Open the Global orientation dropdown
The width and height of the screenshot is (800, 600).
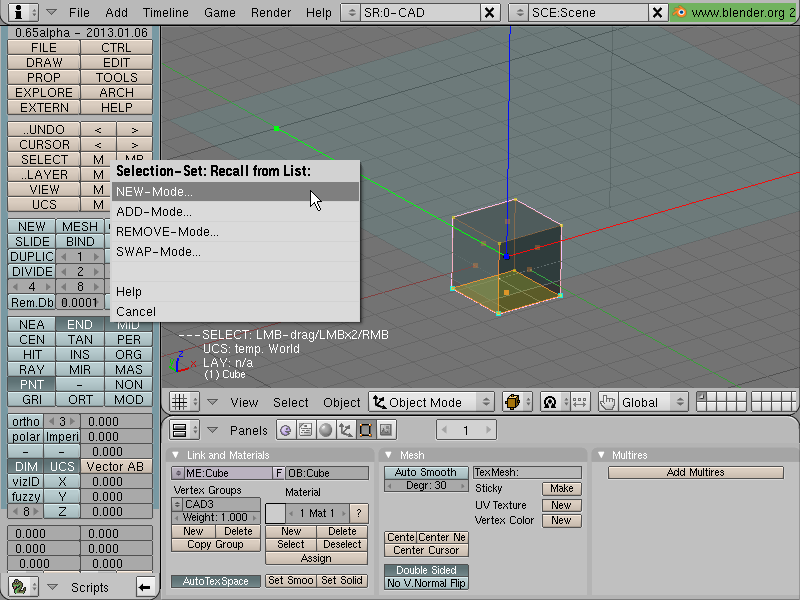[x=653, y=402]
